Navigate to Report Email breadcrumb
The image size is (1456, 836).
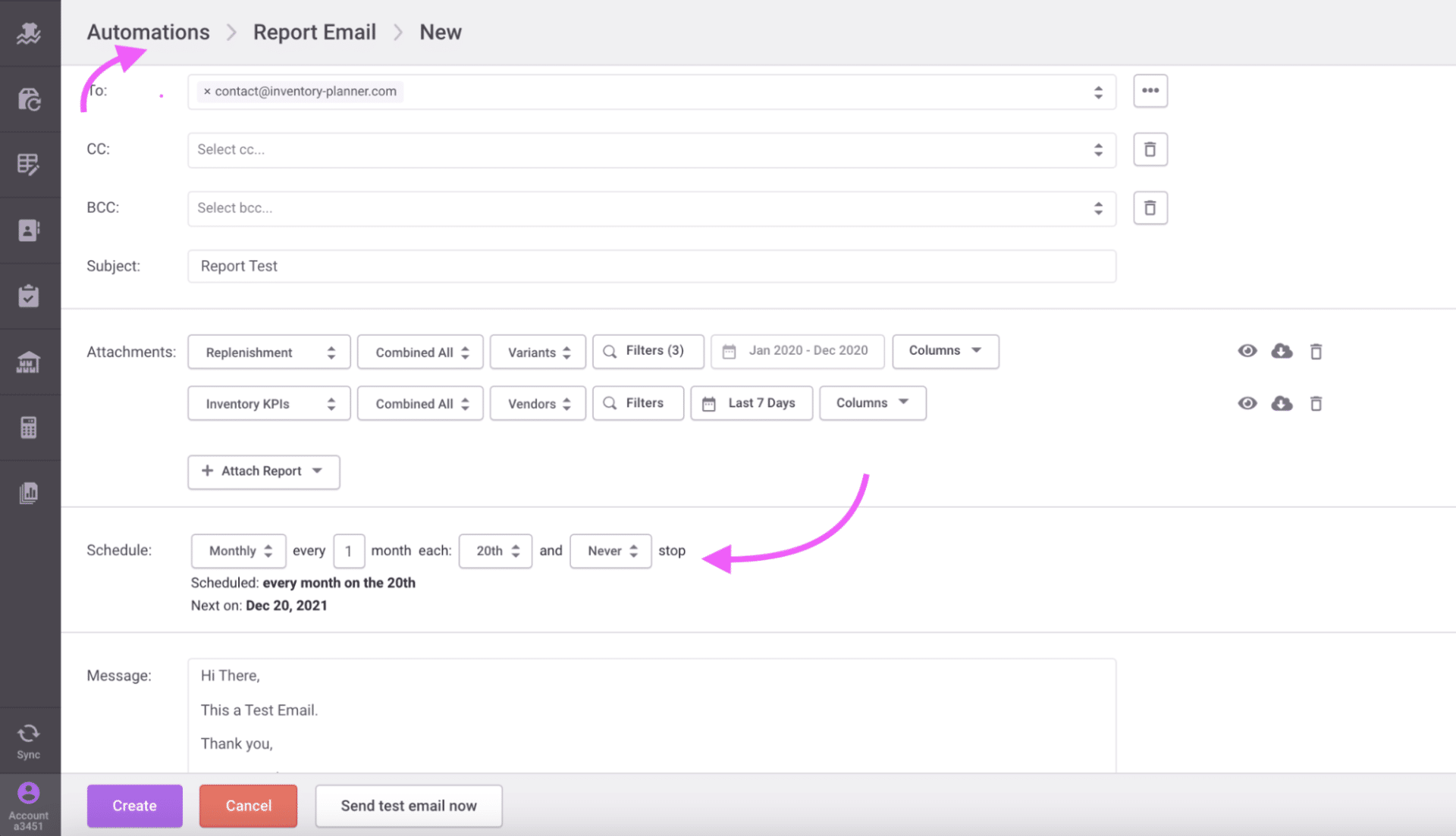314,32
